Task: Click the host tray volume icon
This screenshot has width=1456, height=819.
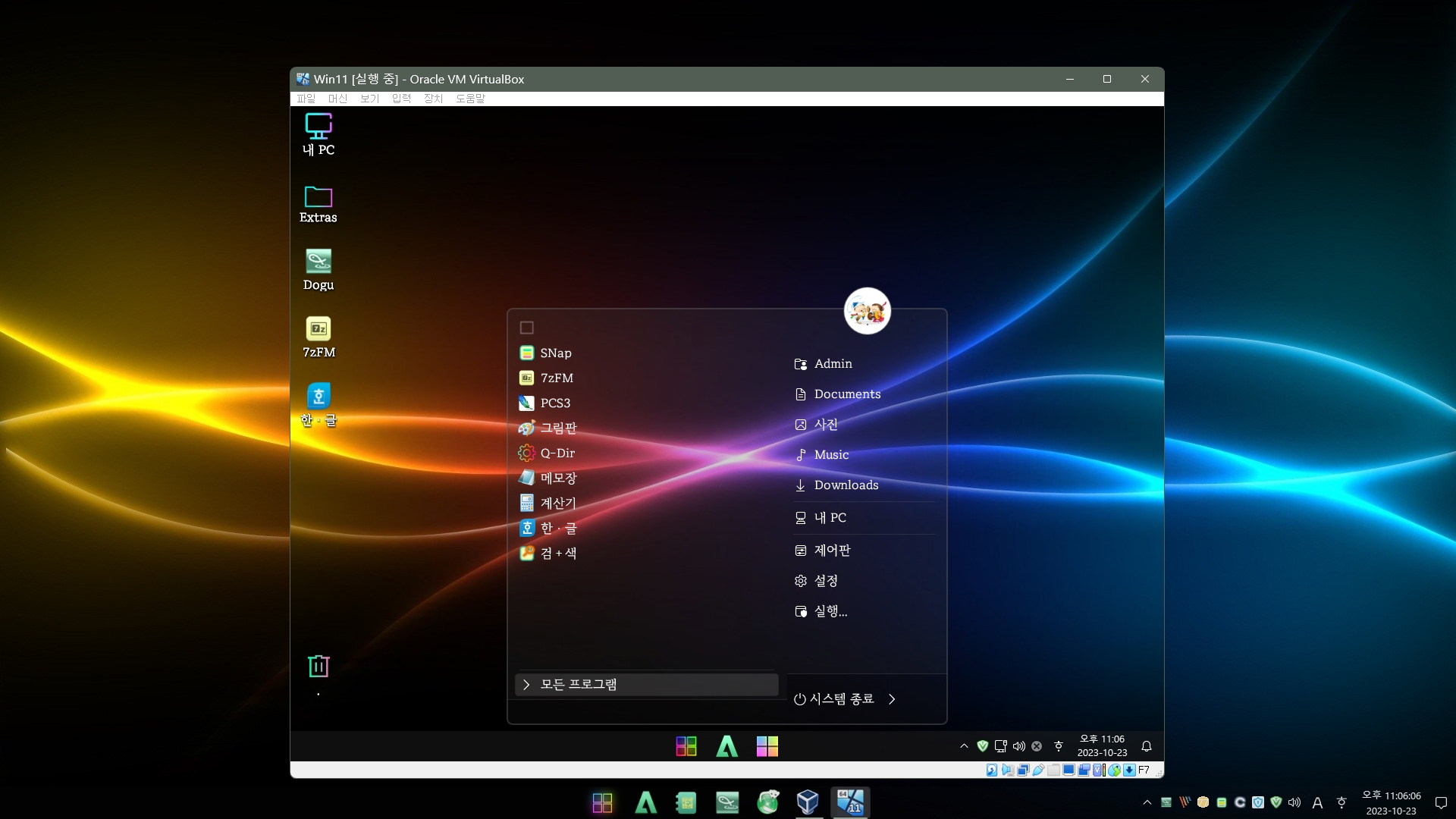Action: point(1294,802)
